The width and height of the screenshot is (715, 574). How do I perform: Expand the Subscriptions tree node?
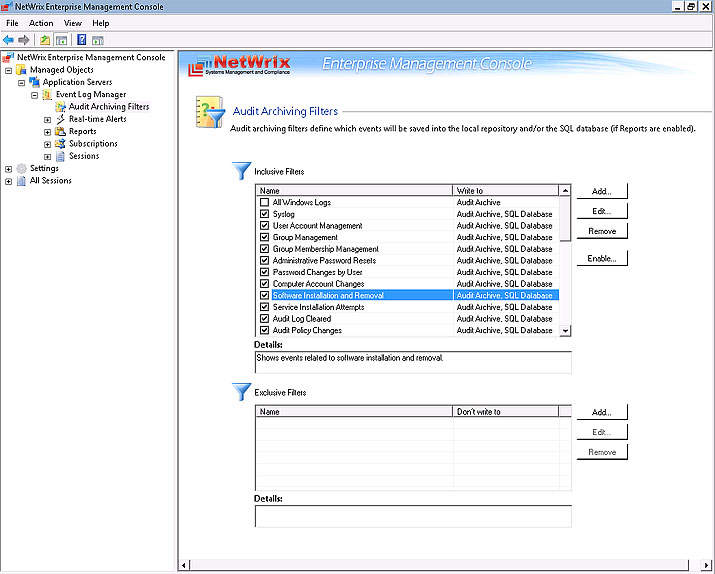click(47, 145)
